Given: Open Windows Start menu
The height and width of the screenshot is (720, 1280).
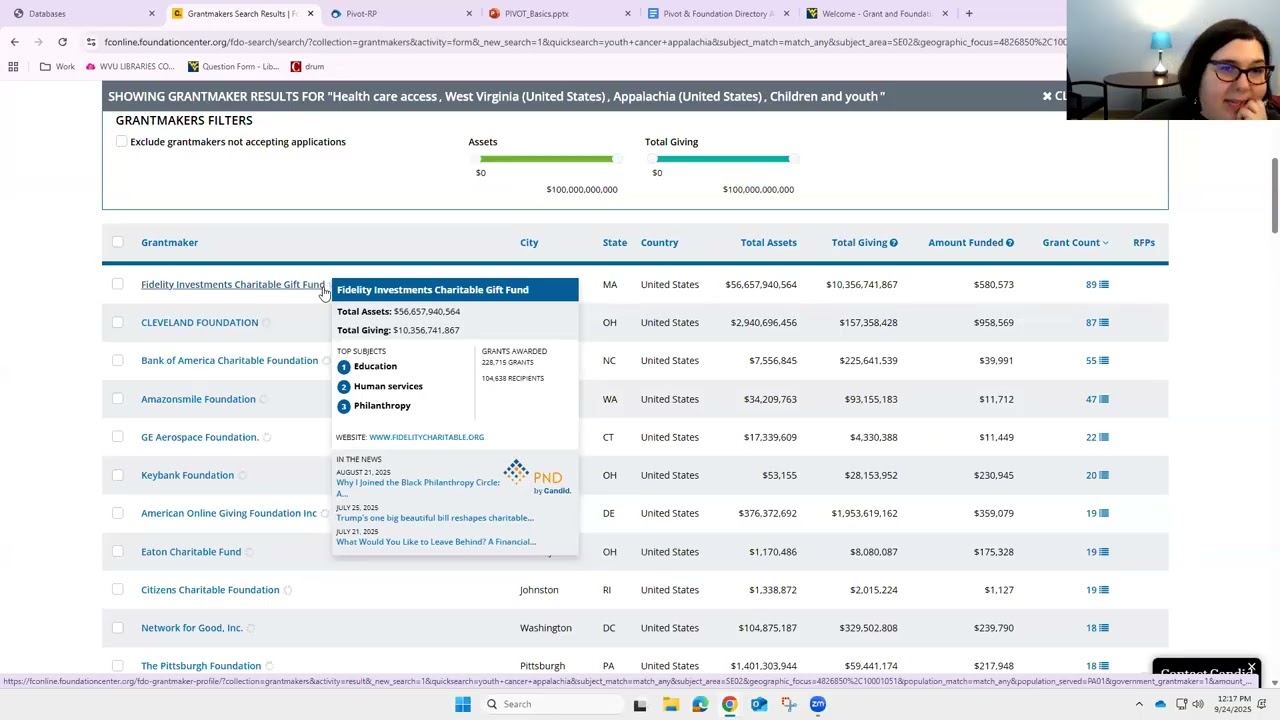Looking at the screenshot, I should pyautogui.click(x=463, y=704).
